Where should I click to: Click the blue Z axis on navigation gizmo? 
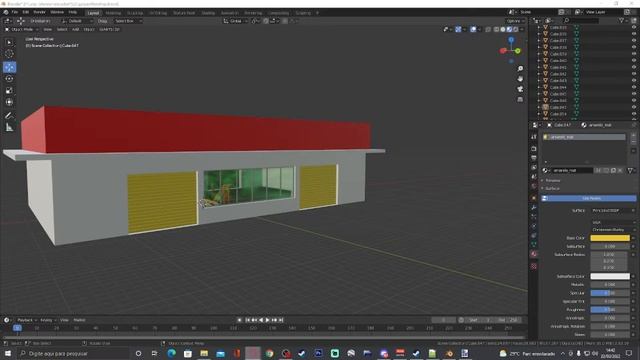511,40
